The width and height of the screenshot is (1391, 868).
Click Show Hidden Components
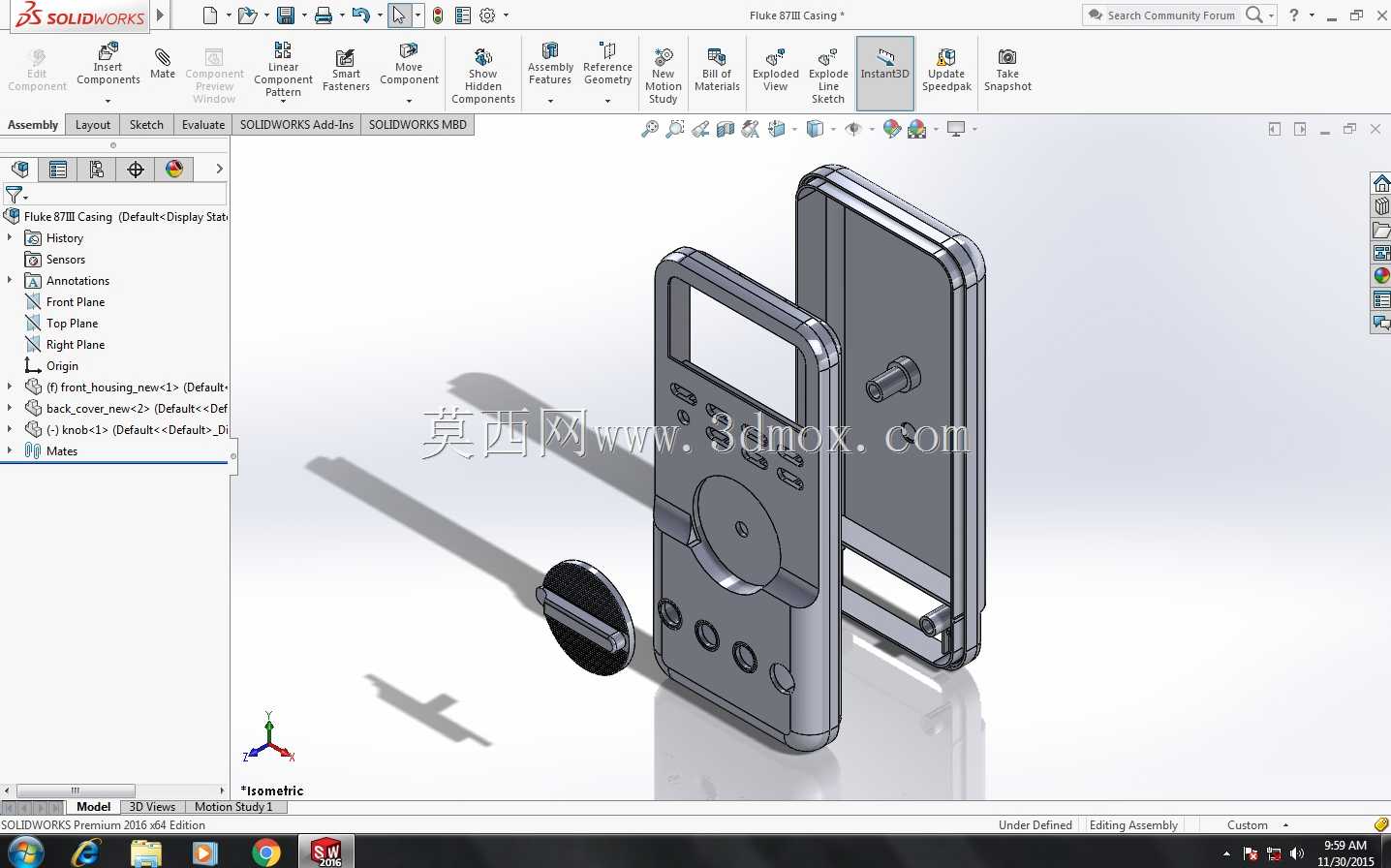tap(483, 76)
